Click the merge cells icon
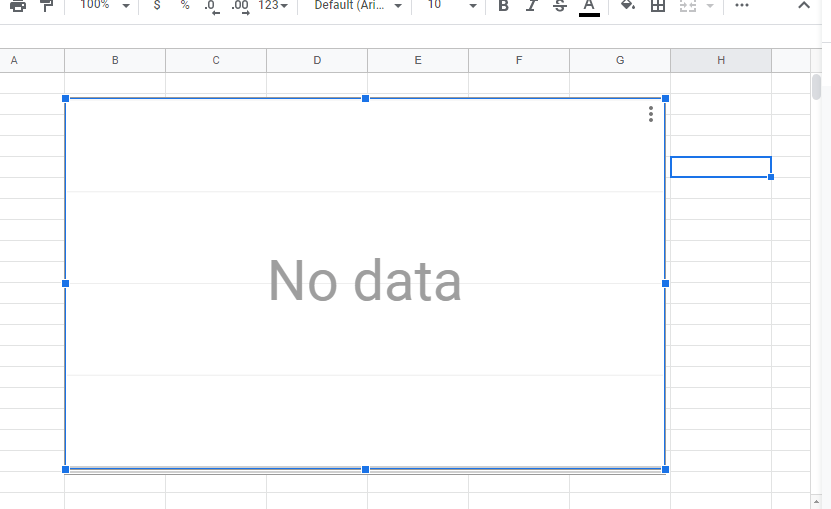Image resolution: width=831 pixels, height=509 pixels. 688,5
